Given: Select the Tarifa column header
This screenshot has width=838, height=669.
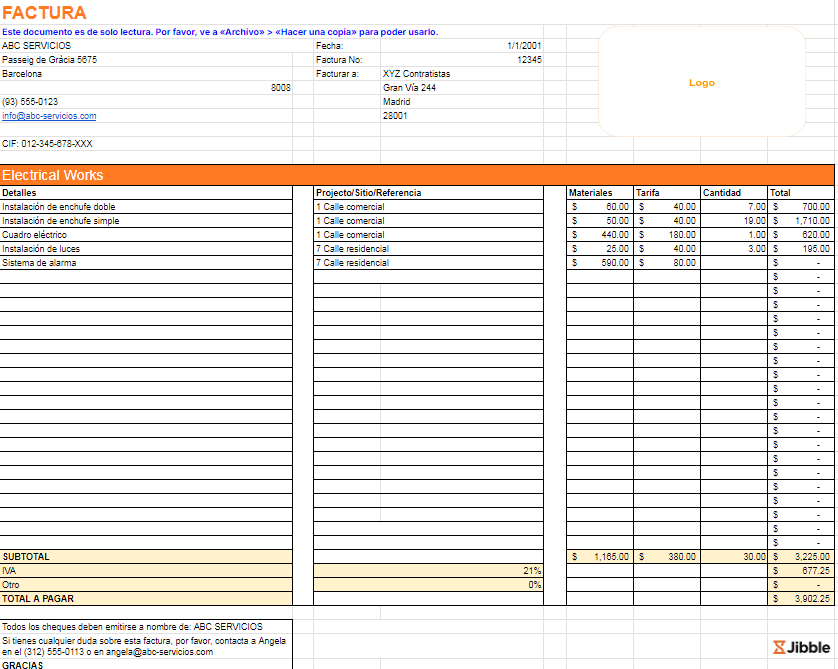Looking at the screenshot, I should pyautogui.click(x=648, y=193).
